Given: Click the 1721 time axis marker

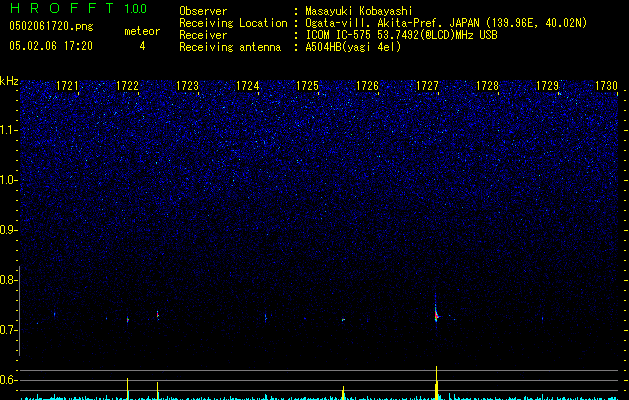Looking at the screenshot, I should click(x=67, y=86).
